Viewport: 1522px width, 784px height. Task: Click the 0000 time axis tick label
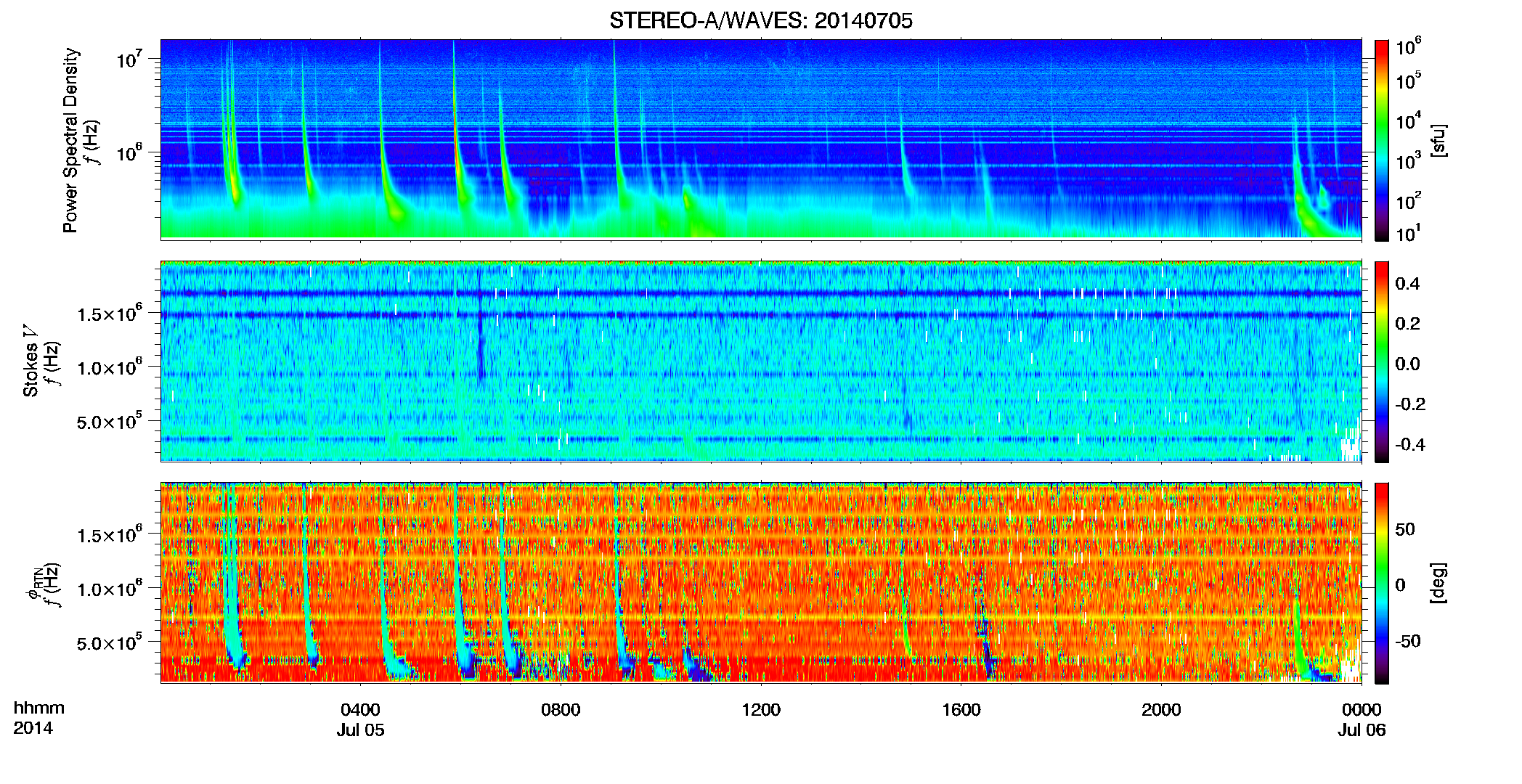[x=1362, y=710]
